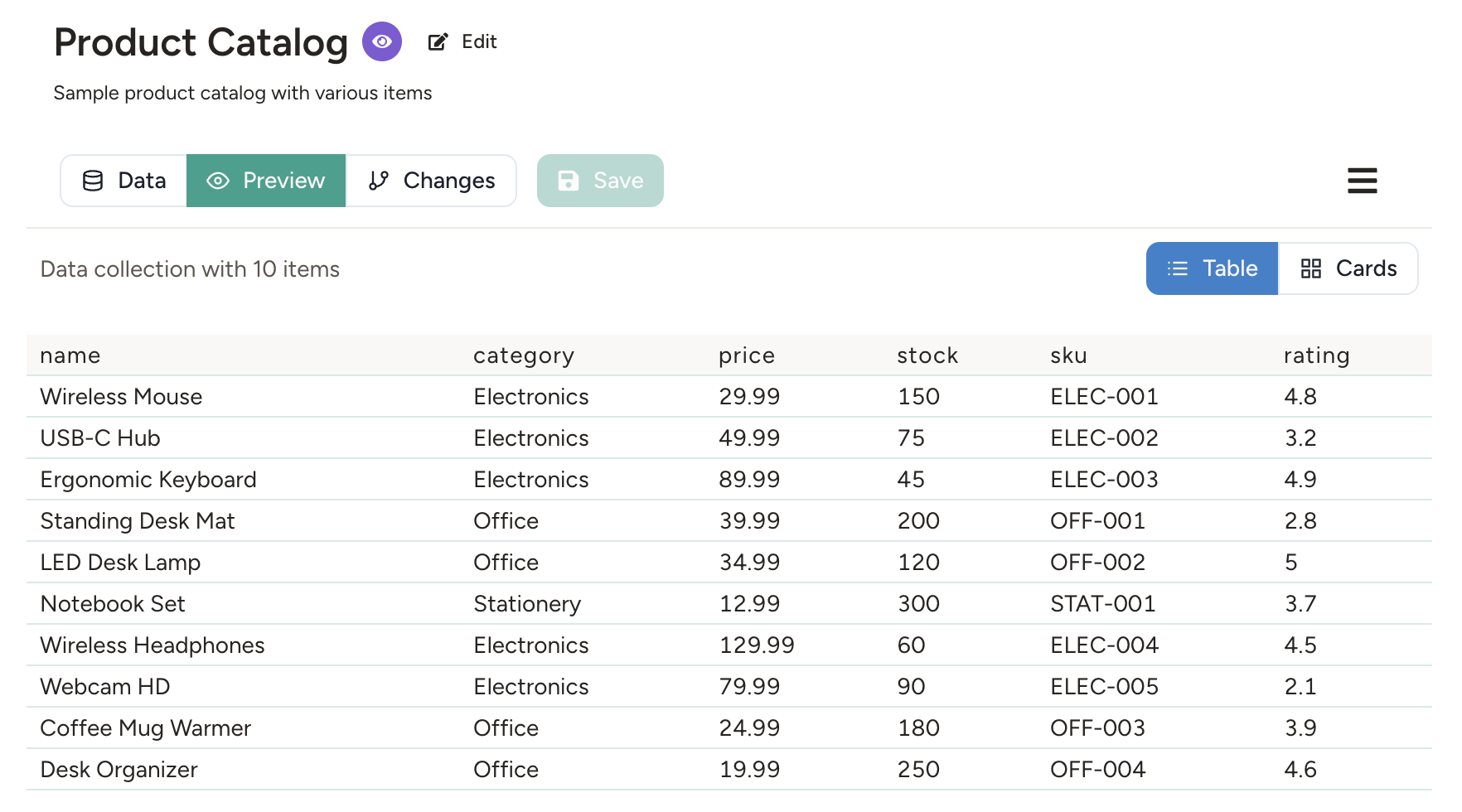Click the rating column header to sort

click(x=1316, y=355)
